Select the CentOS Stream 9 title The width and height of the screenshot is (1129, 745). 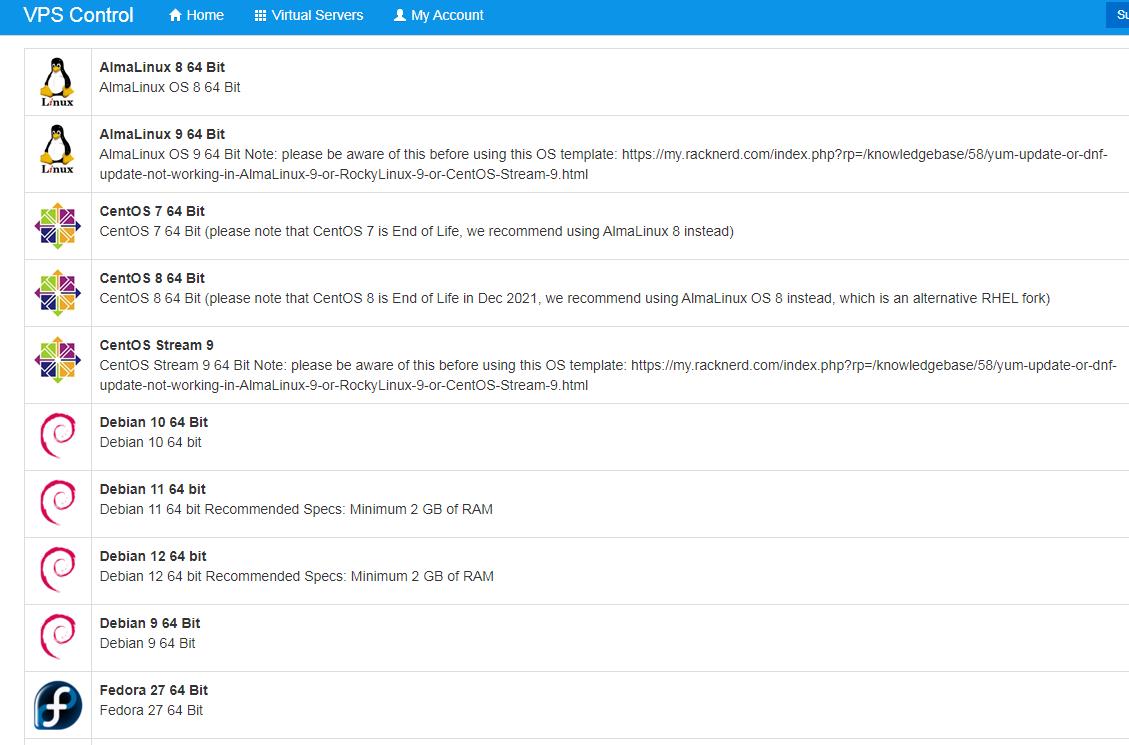coord(156,345)
